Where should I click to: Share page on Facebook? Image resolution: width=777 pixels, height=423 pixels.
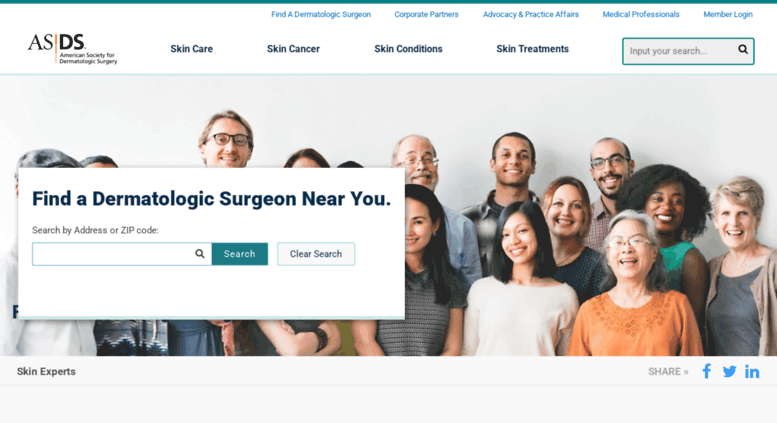click(x=707, y=371)
